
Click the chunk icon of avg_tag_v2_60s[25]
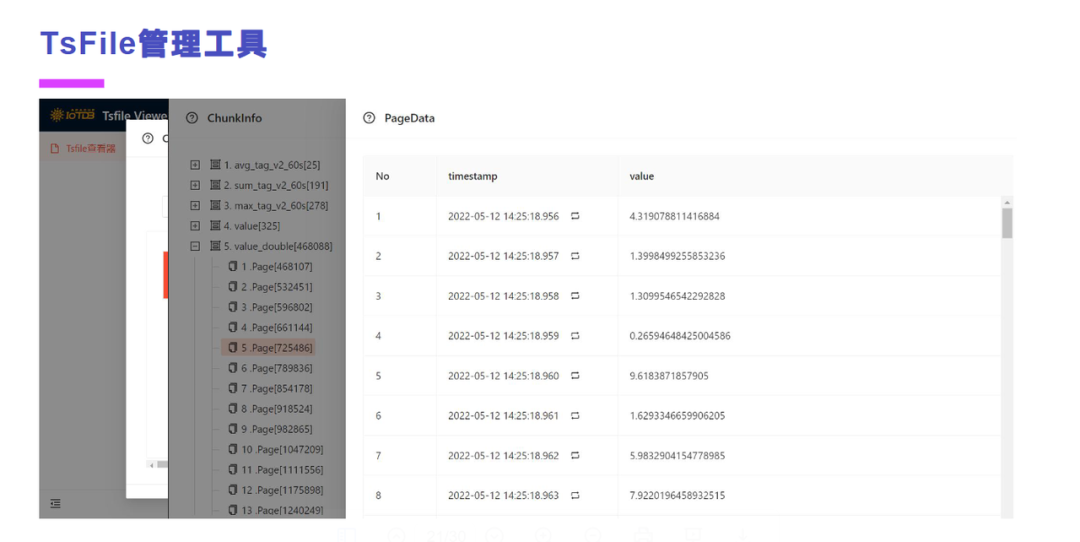click(x=215, y=165)
